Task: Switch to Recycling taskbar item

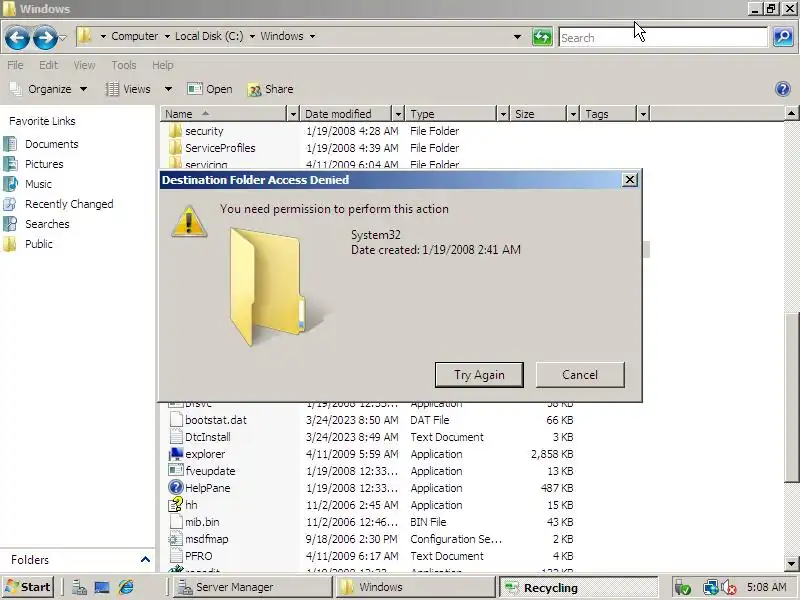Action: click(579, 588)
